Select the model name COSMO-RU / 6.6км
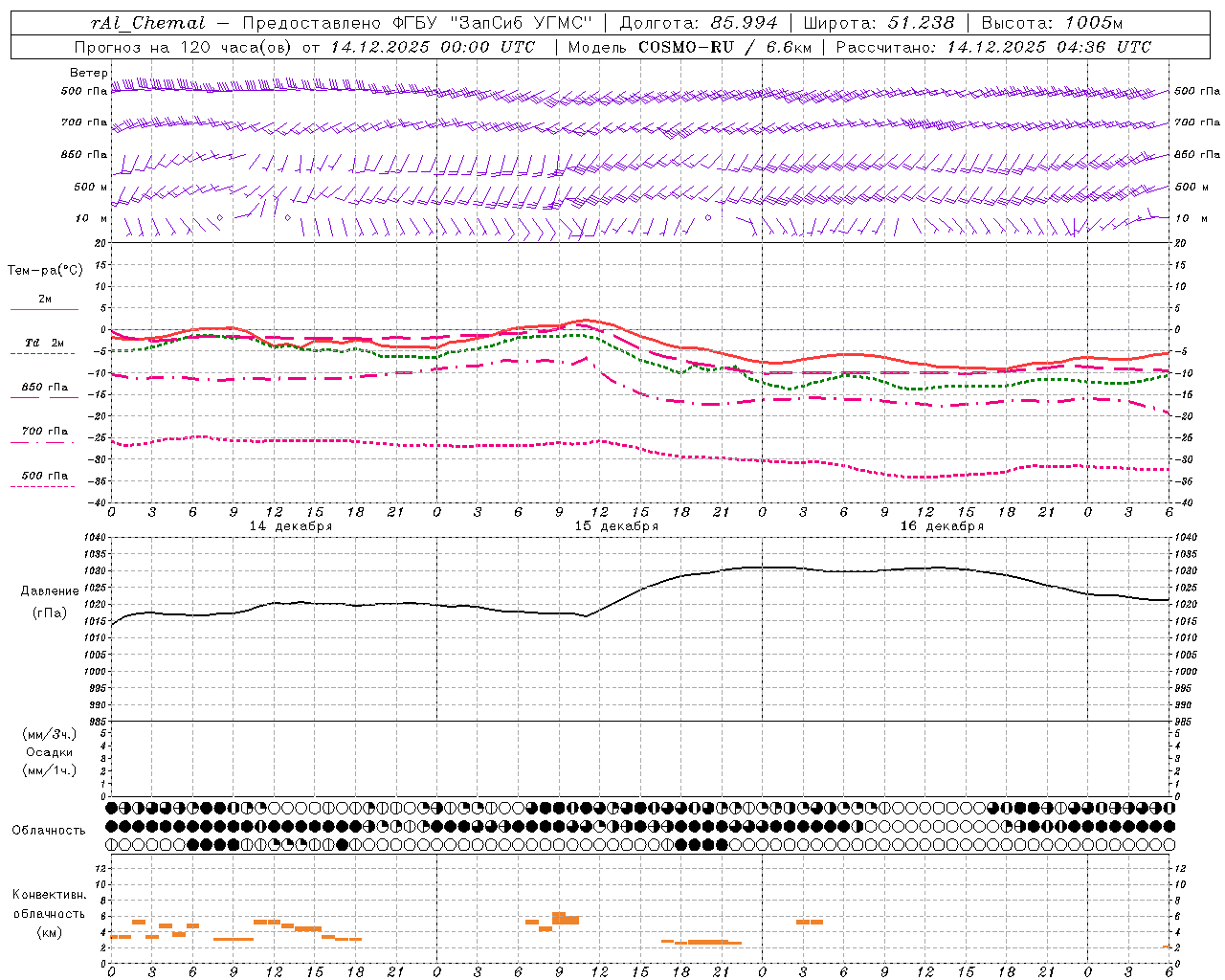Image resolution: width=1225 pixels, height=980 pixels. point(725,47)
